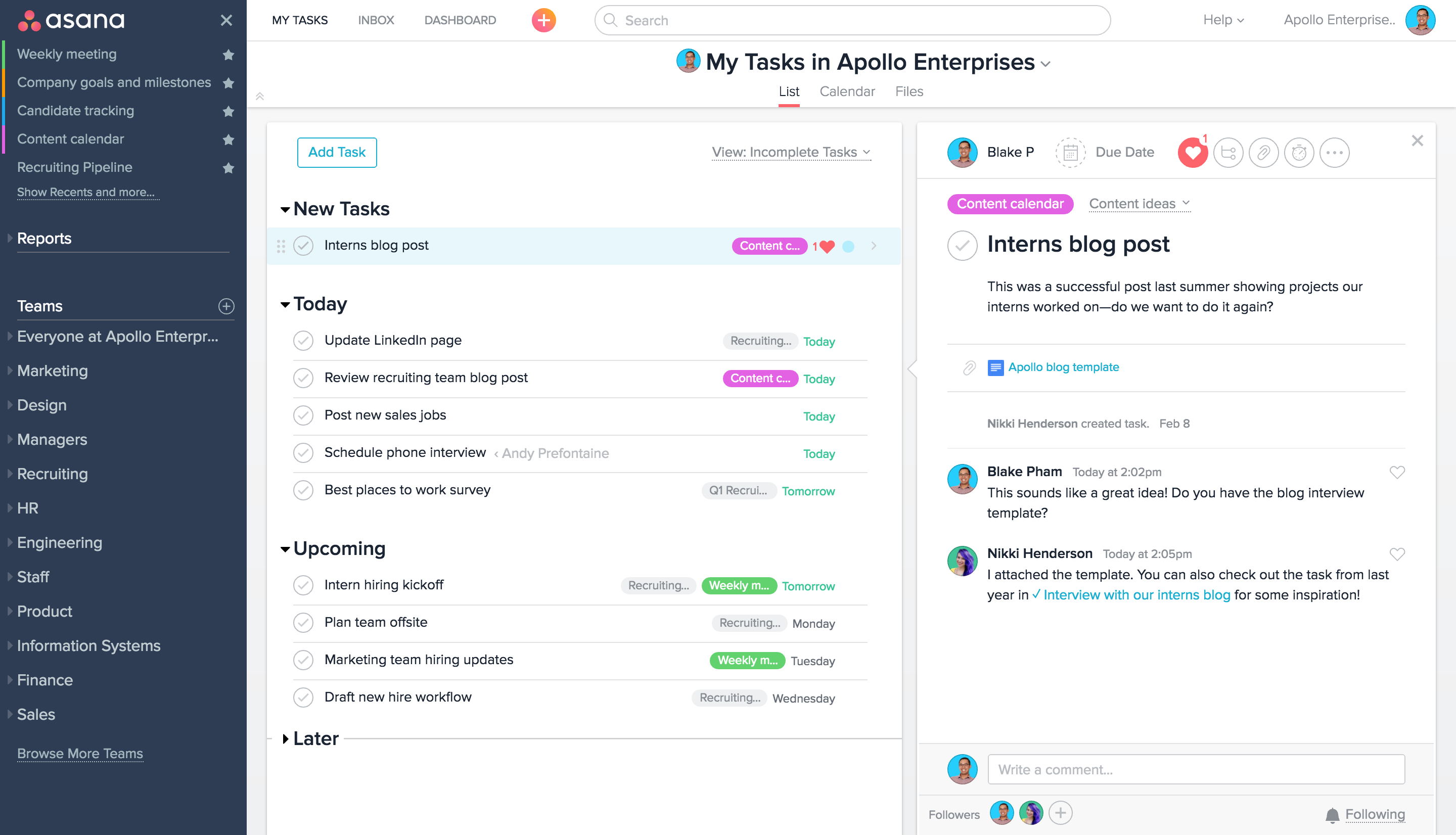The height and width of the screenshot is (835, 1456).
Task: Expand the Later section
Action: coord(285,739)
